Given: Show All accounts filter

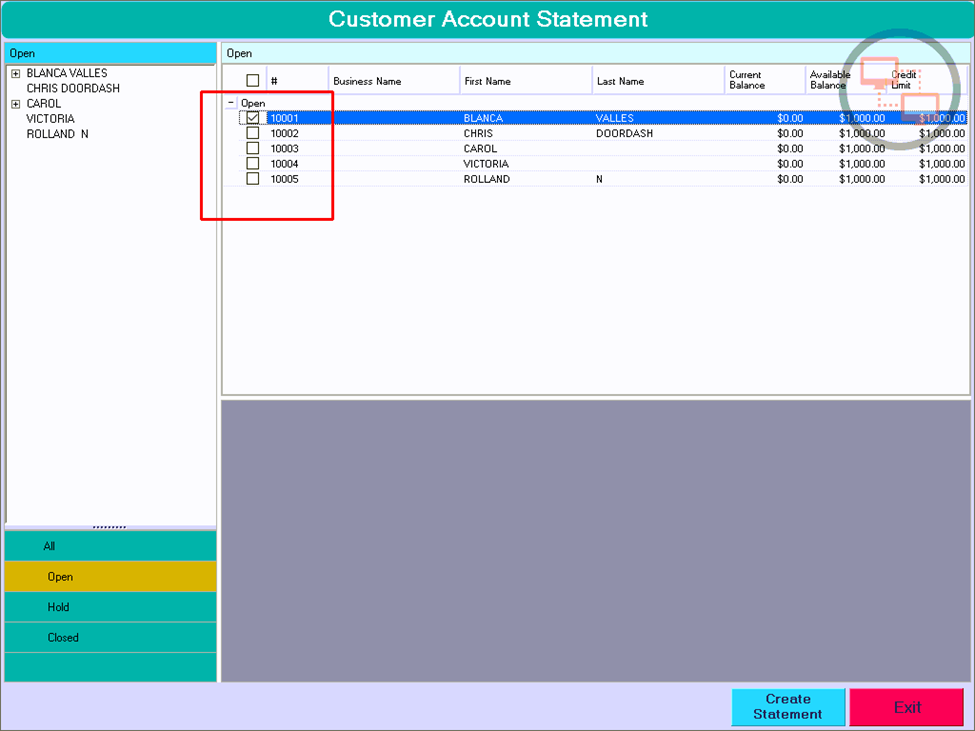Looking at the screenshot, I should (111, 546).
